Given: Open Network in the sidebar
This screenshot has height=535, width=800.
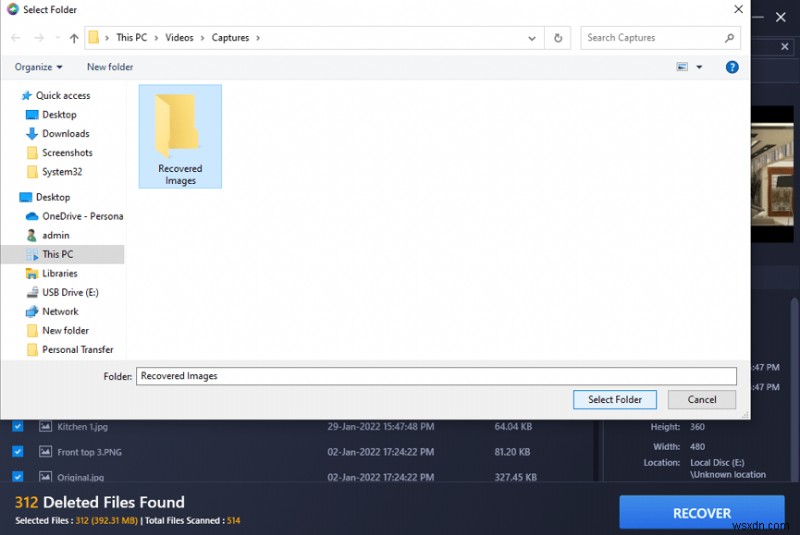Looking at the screenshot, I should (60, 312).
